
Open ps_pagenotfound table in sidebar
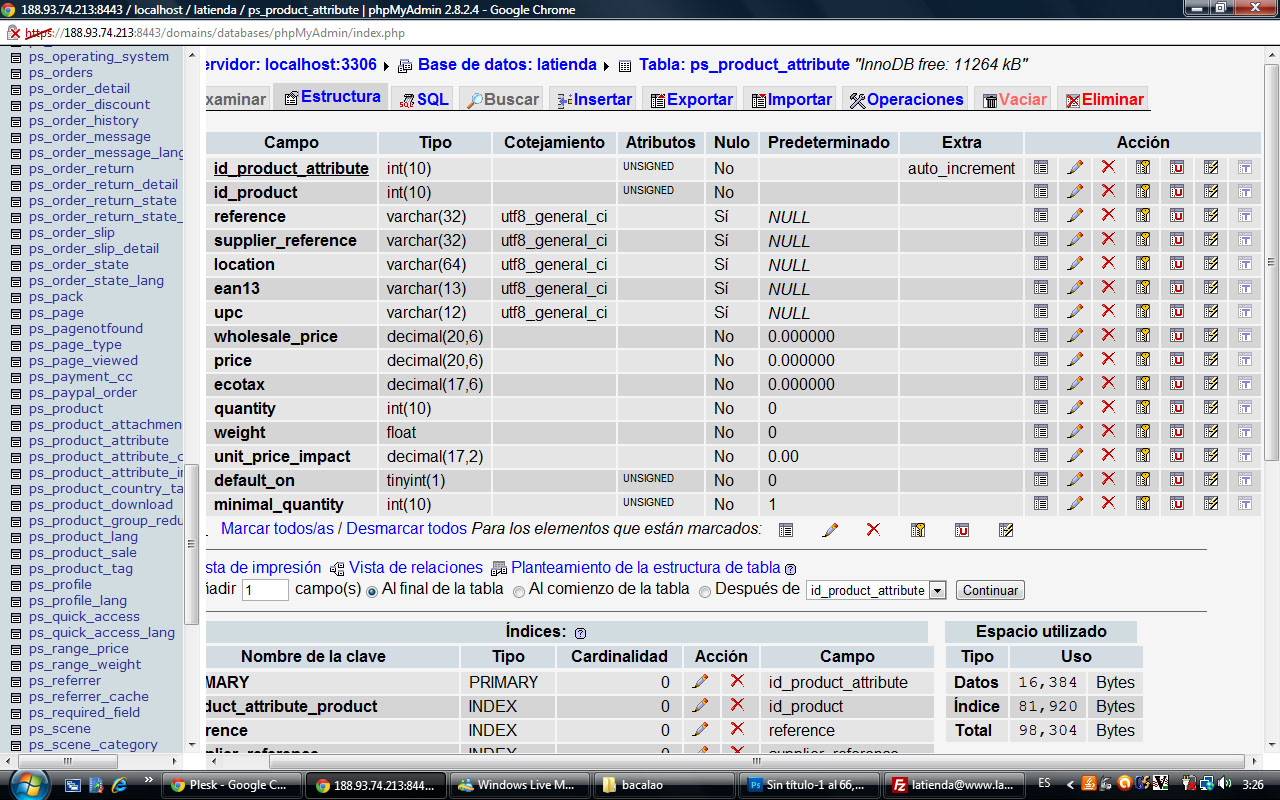pyautogui.click(x=85, y=328)
